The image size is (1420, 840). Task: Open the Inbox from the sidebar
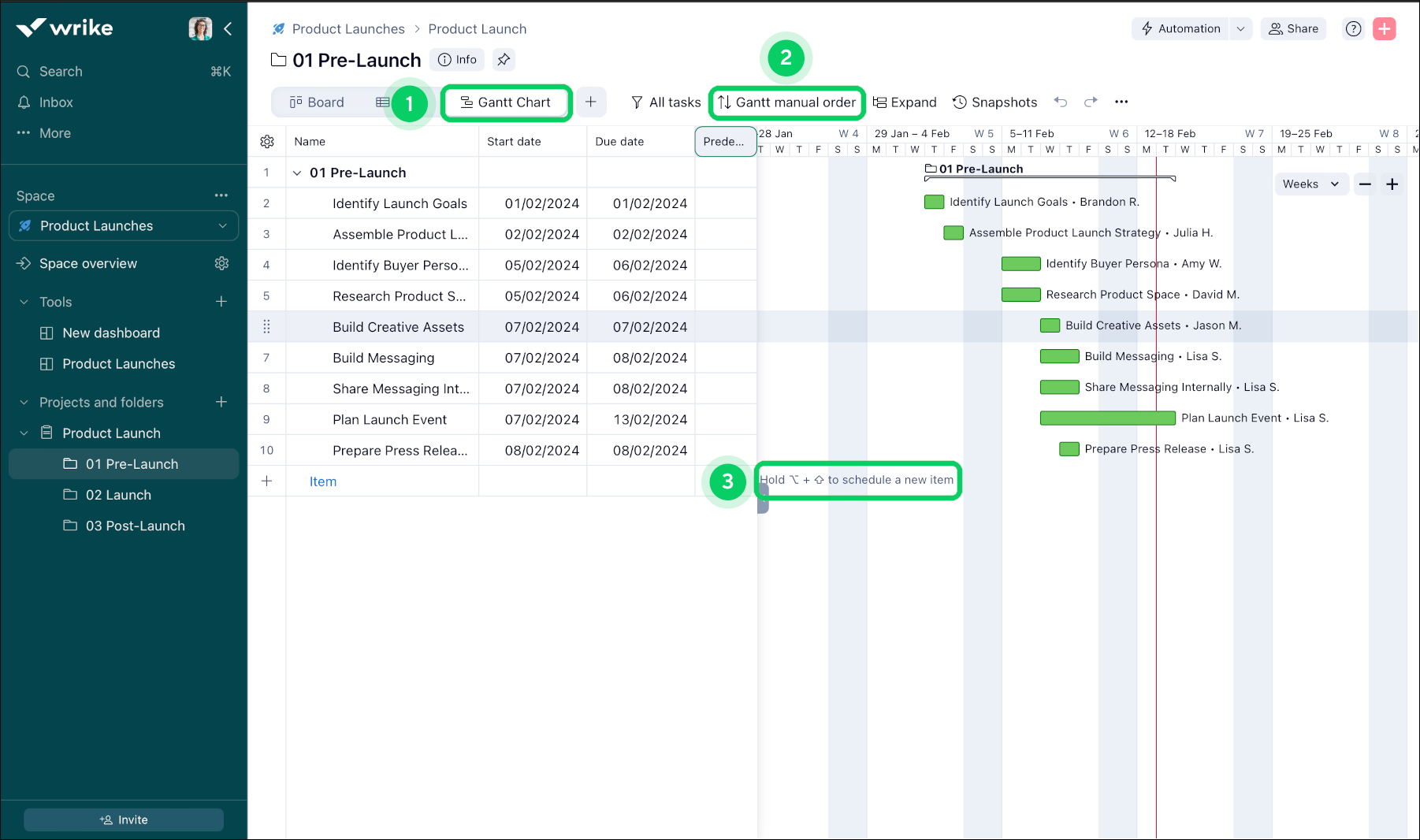pyautogui.click(x=55, y=102)
